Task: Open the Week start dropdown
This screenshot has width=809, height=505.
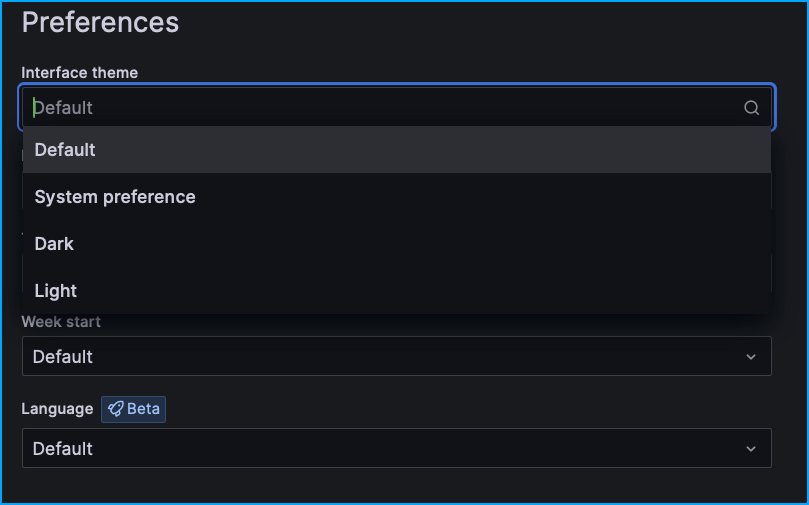Action: 396,357
